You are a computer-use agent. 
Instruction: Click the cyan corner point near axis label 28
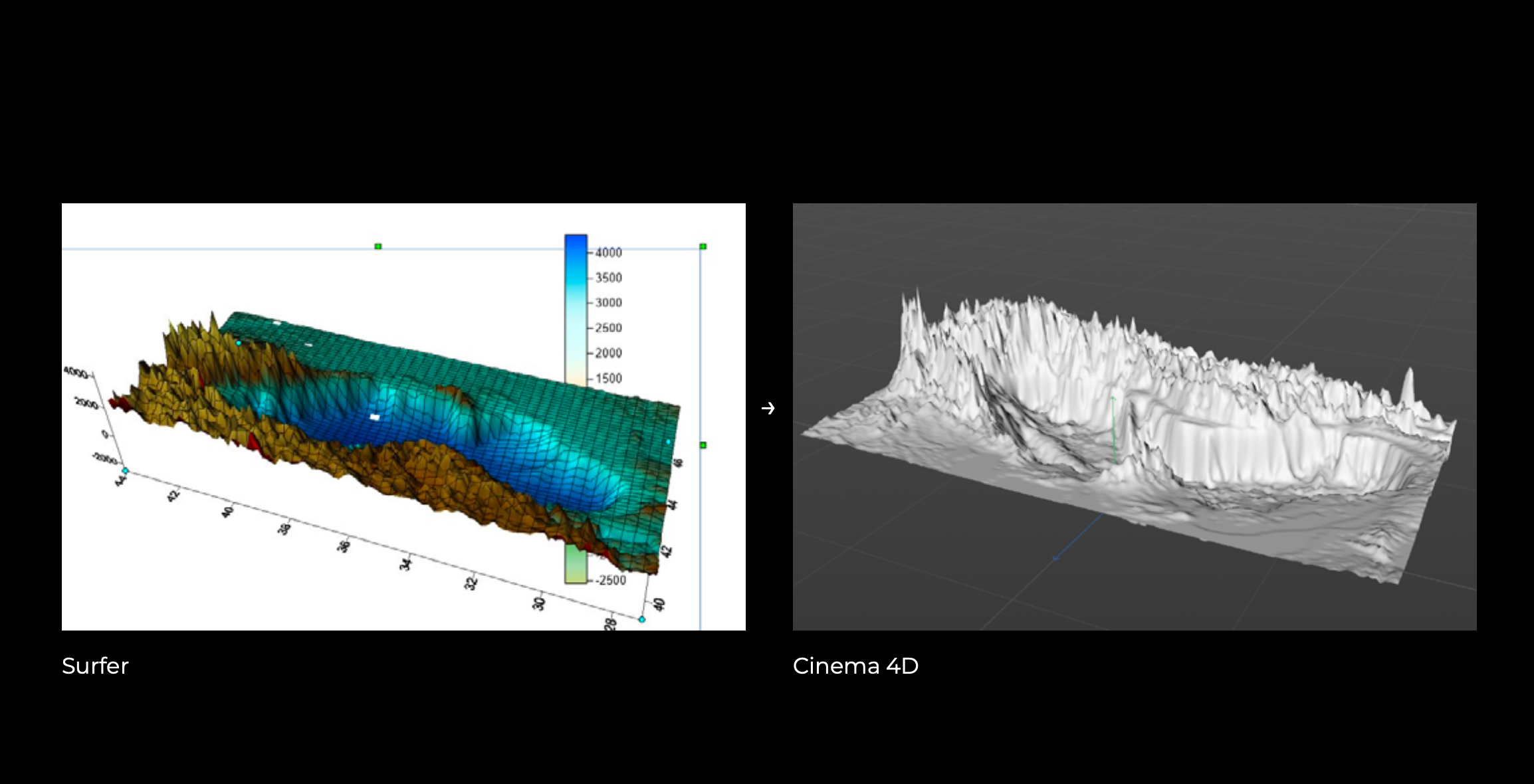(642, 619)
